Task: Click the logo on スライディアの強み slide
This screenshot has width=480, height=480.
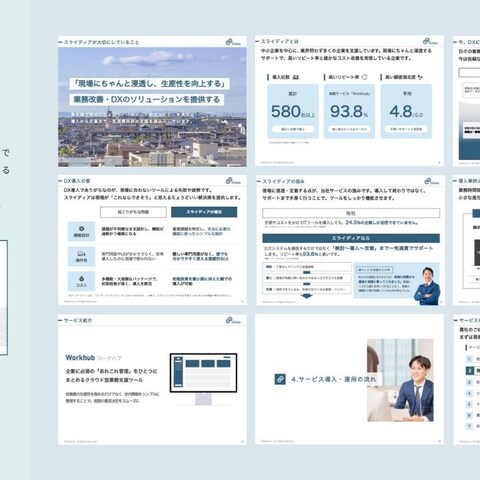Action: (432, 181)
